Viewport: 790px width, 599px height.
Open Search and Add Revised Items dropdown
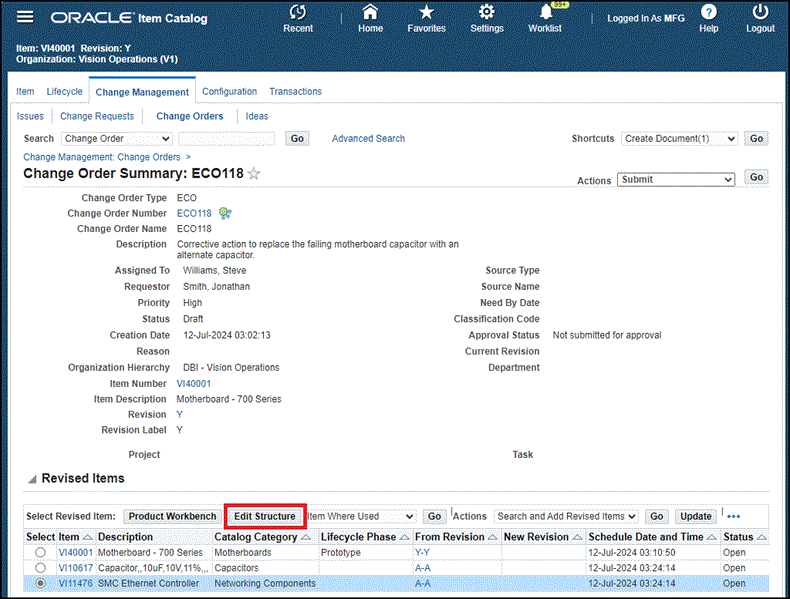coord(566,516)
